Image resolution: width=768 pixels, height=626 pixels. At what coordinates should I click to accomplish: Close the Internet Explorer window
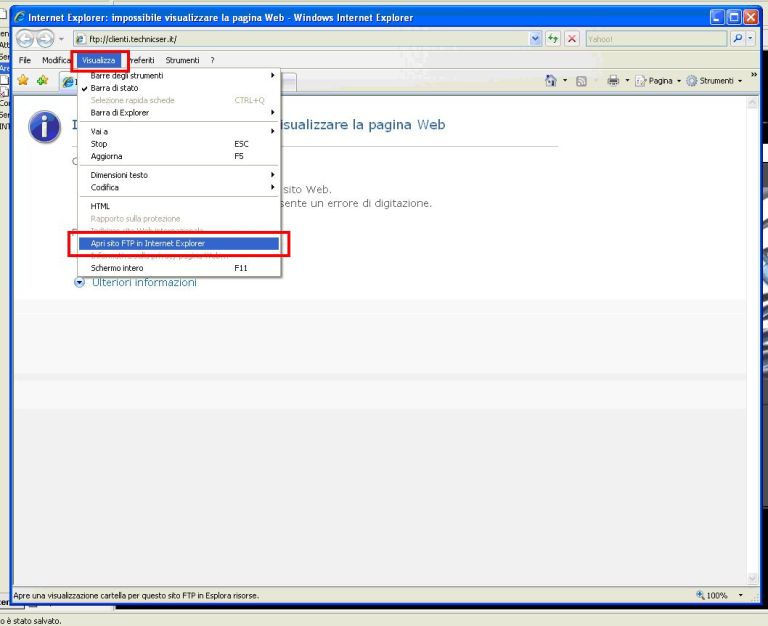point(751,18)
